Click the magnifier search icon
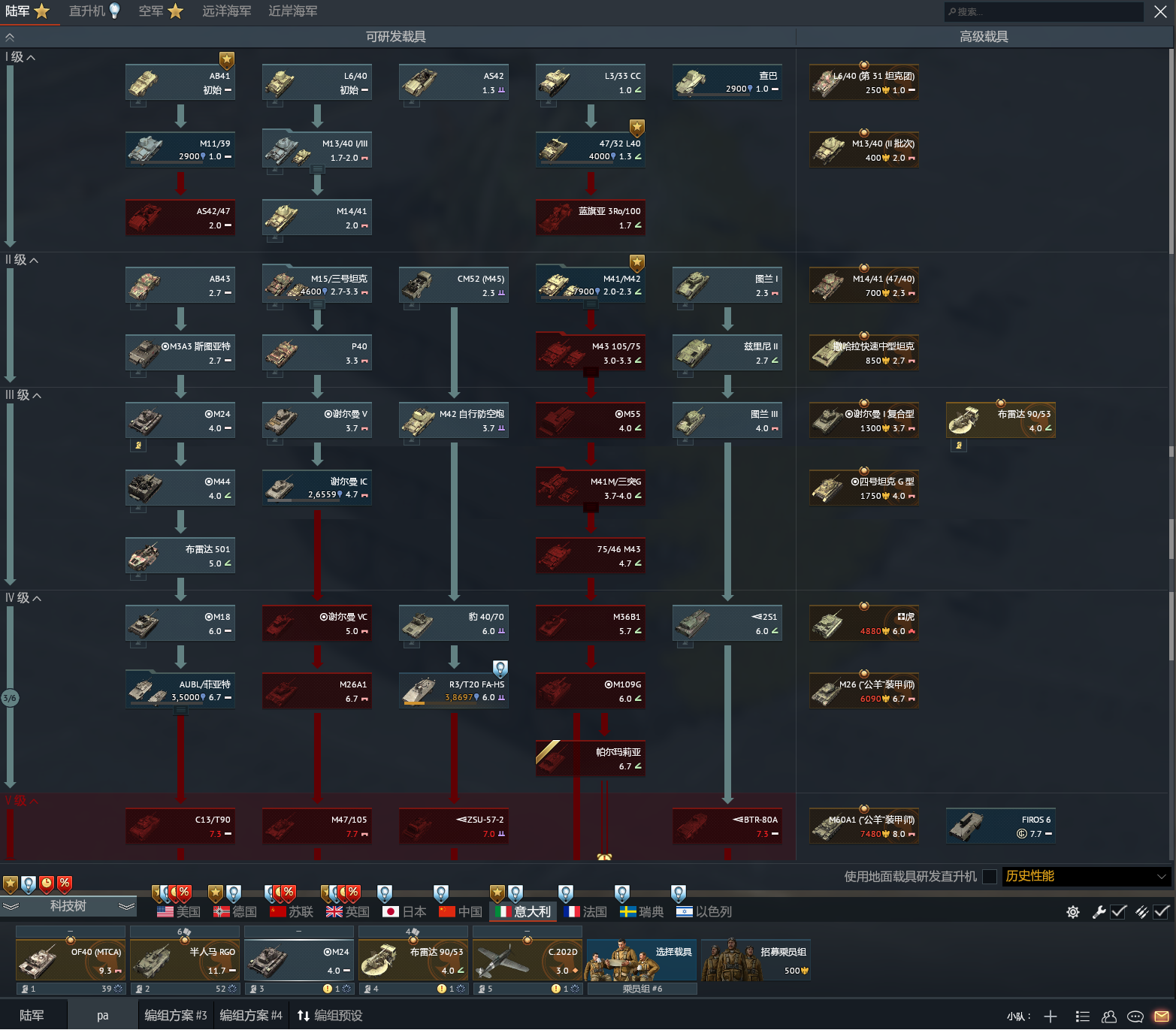Screen dimensions: 1176x1030 point(952,11)
